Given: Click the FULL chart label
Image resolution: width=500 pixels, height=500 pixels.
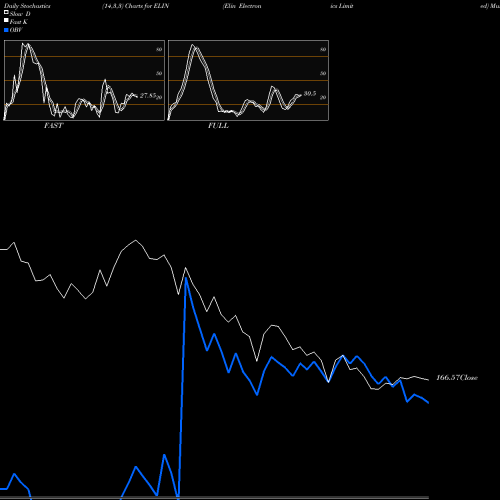Looking at the screenshot, I should [218, 126].
